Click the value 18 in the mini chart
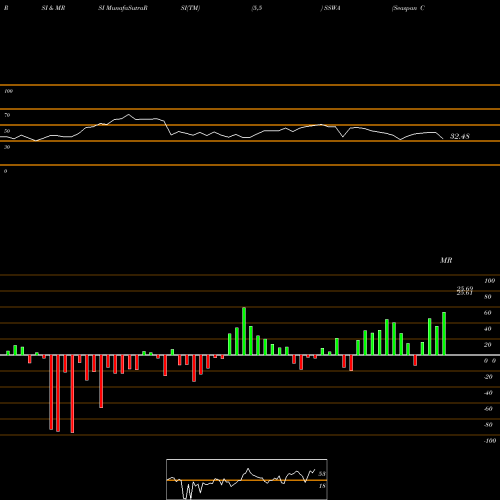 pyautogui.click(x=322, y=486)
